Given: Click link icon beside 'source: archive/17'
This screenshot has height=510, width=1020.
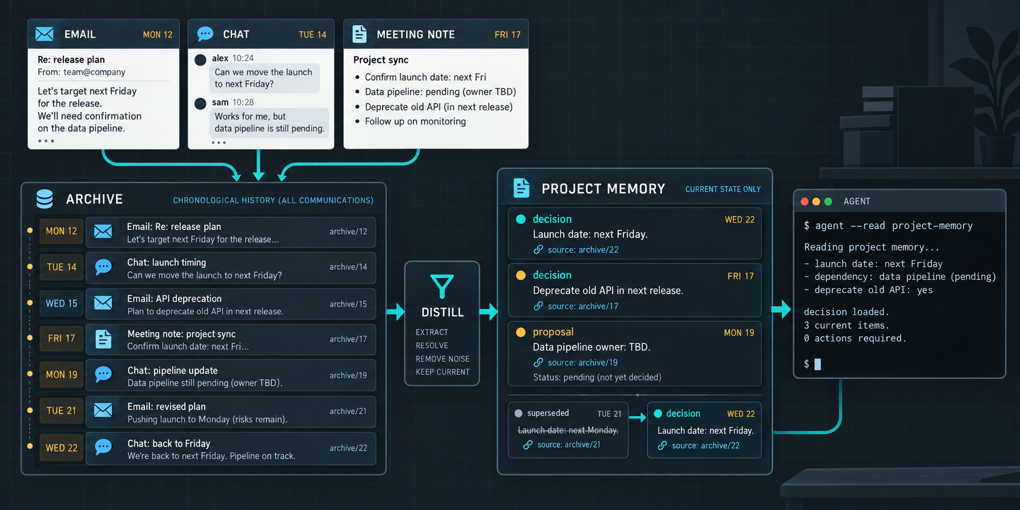Looking at the screenshot, I should [538, 306].
